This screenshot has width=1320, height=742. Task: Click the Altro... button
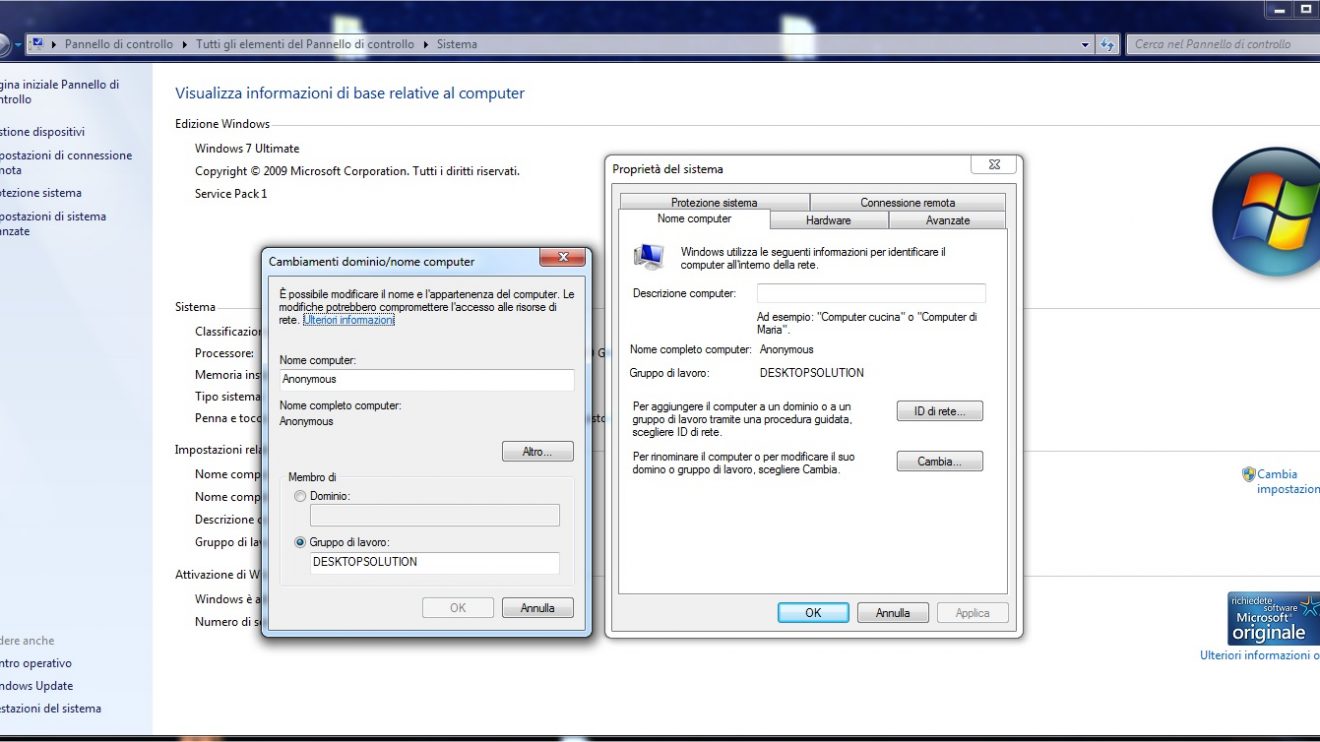[x=538, y=452]
